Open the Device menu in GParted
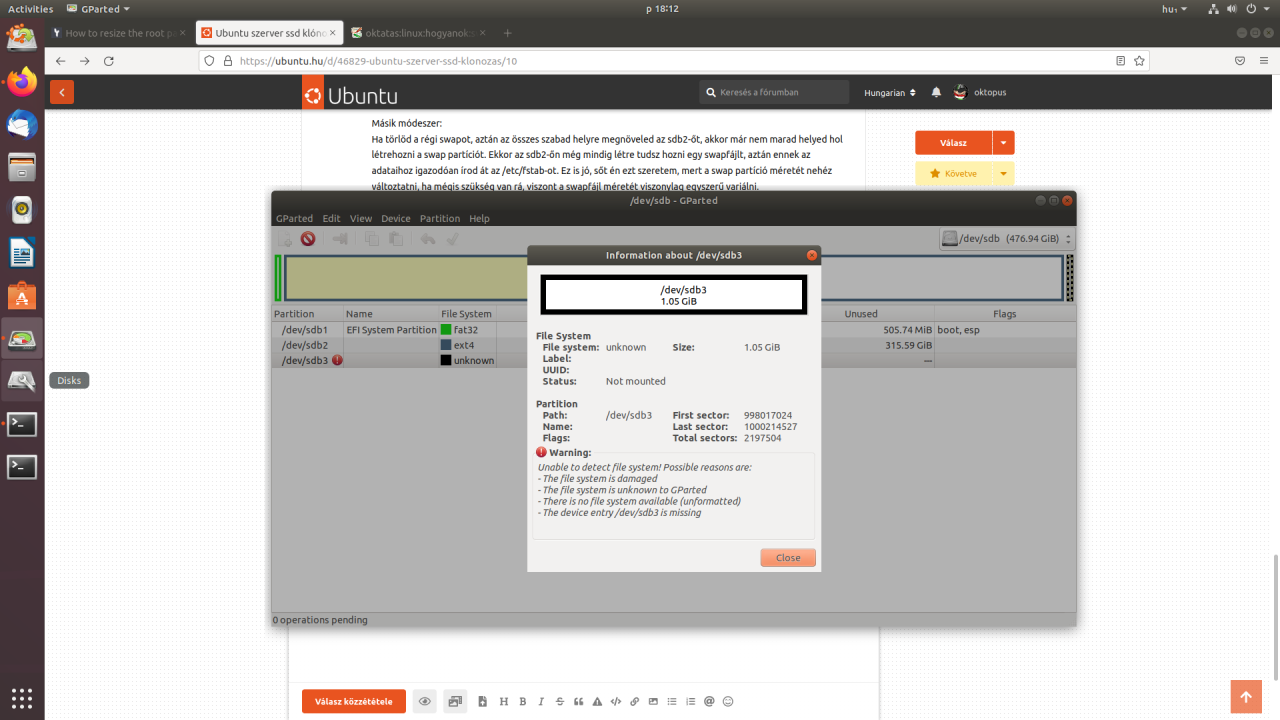 (396, 218)
